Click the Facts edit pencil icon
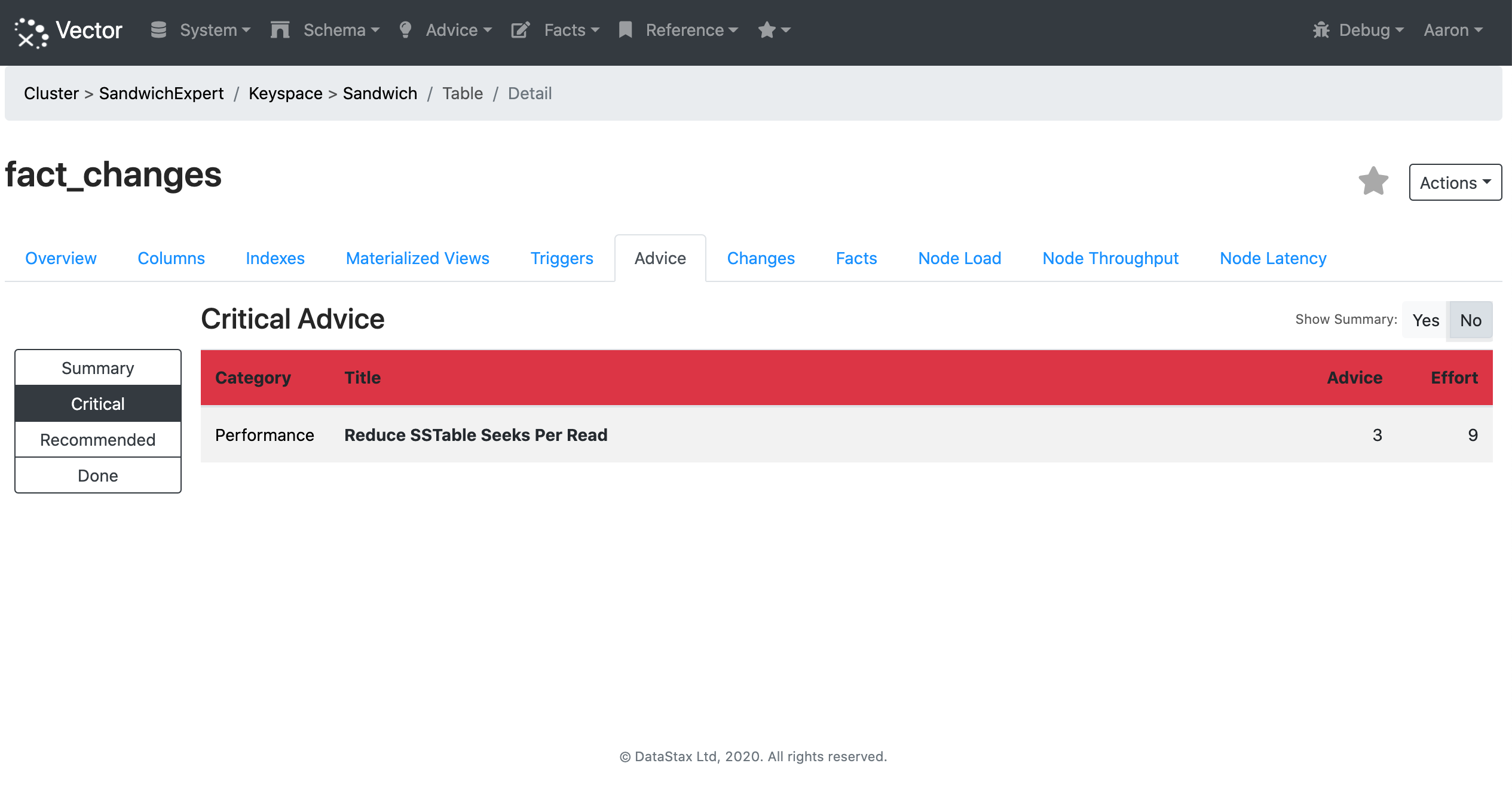This screenshot has width=1512, height=806. coord(521,30)
